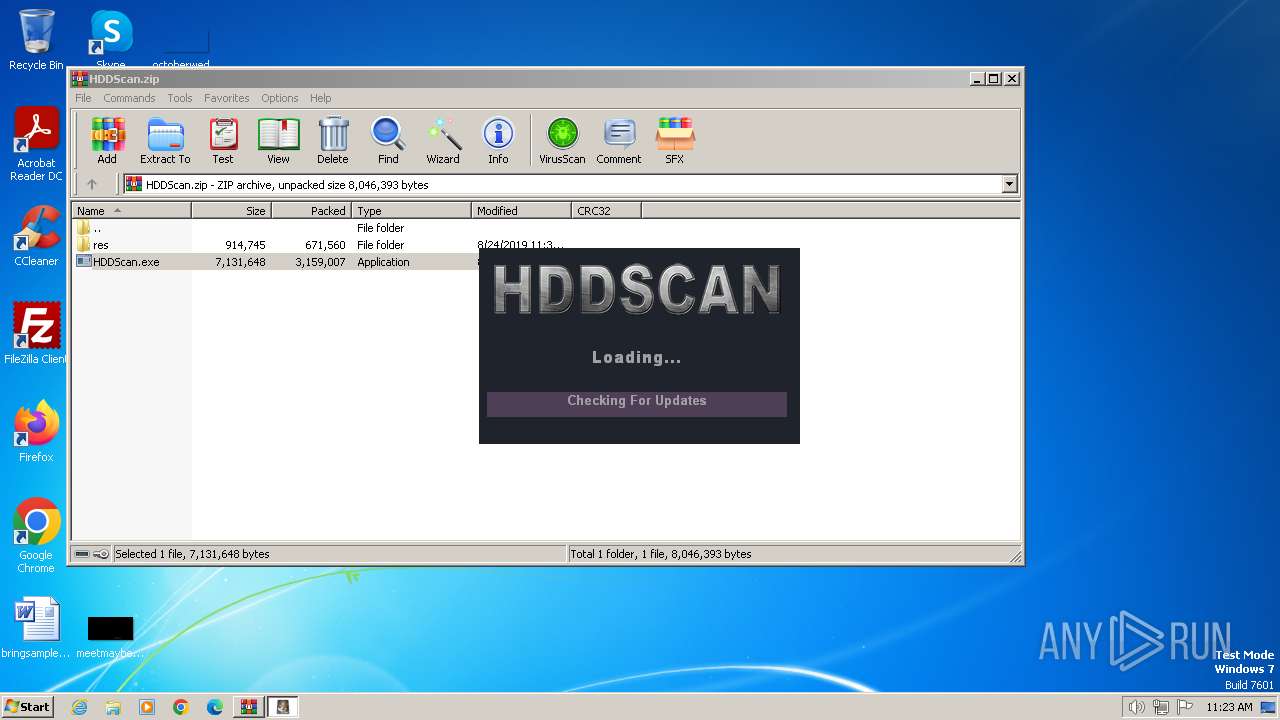Click the Start button
This screenshot has width=1280, height=720.
pyautogui.click(x=27, y=707)
